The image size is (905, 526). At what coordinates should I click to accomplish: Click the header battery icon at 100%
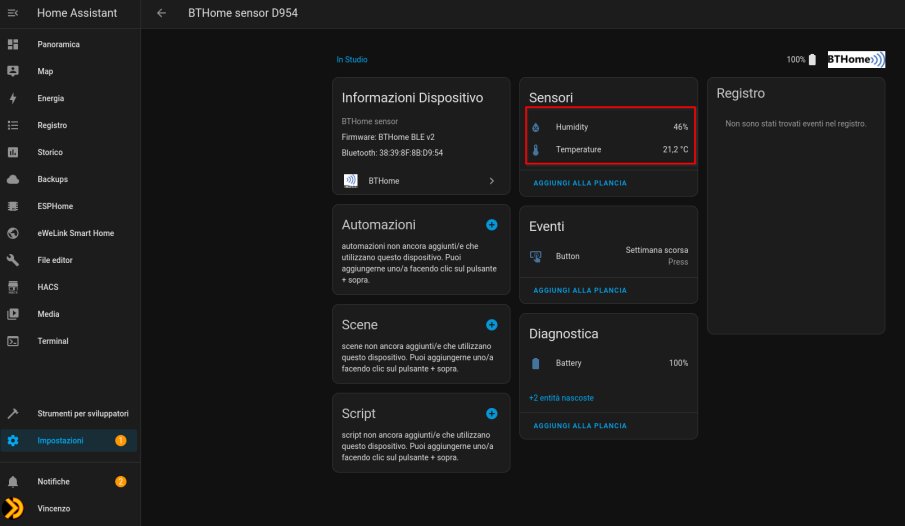click(812, 59)
